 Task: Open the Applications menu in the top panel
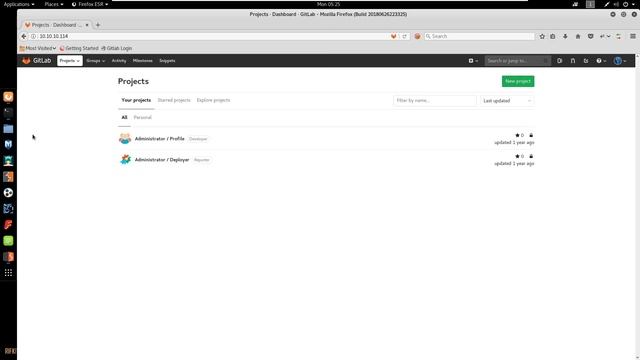point(19,4)
